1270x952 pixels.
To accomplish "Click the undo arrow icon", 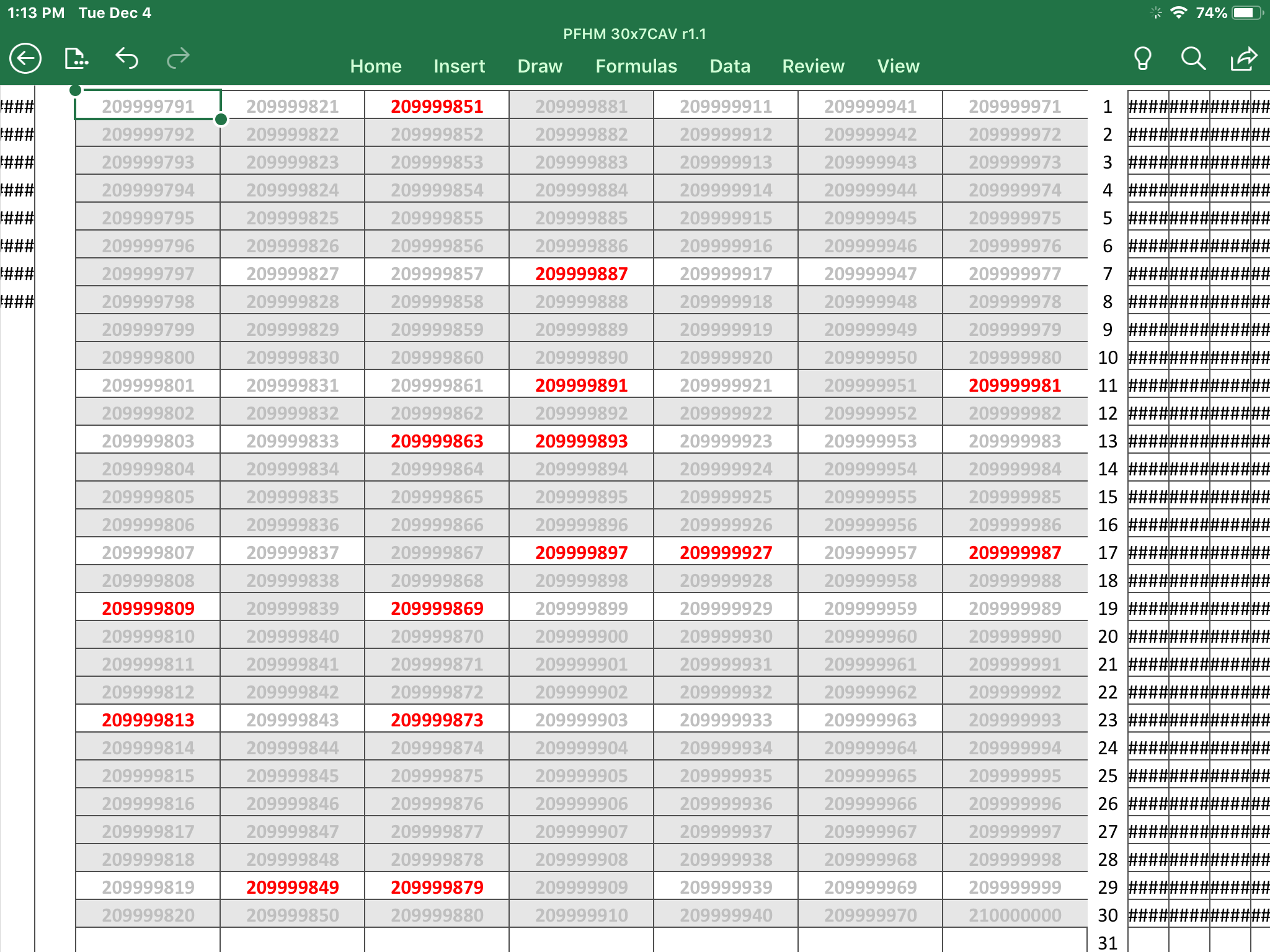I will point(127,58).
